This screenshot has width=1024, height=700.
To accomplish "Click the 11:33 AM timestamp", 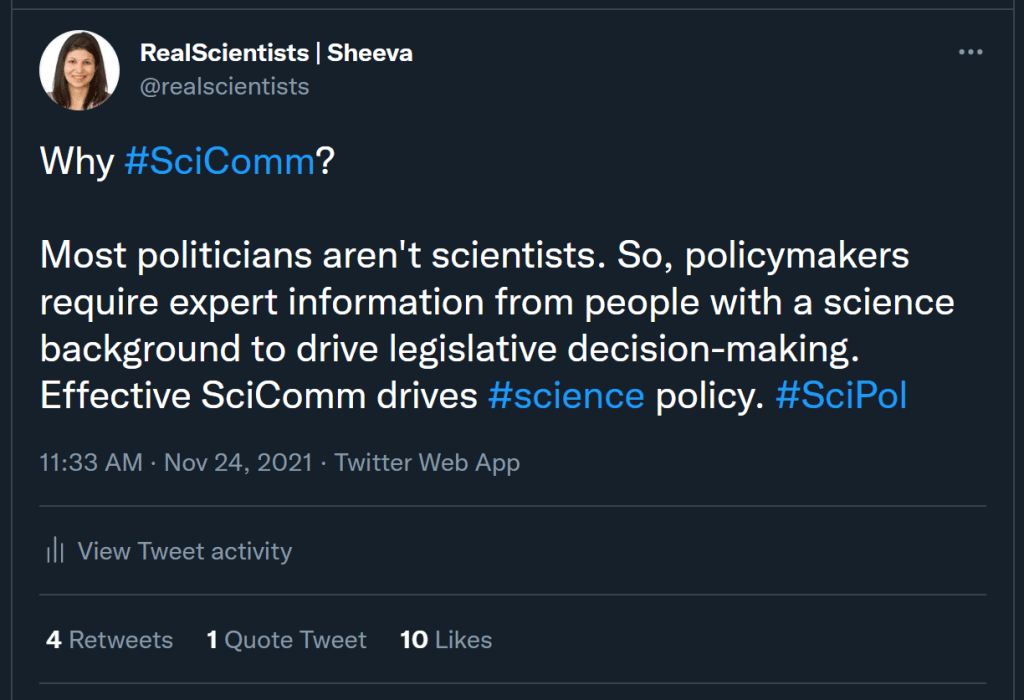I will point(88,463).
